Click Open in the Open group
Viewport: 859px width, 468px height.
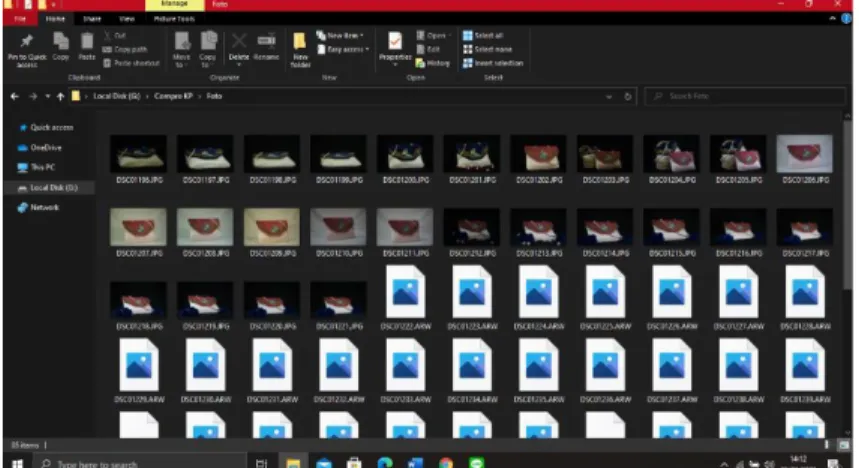(x=433, y=36)
